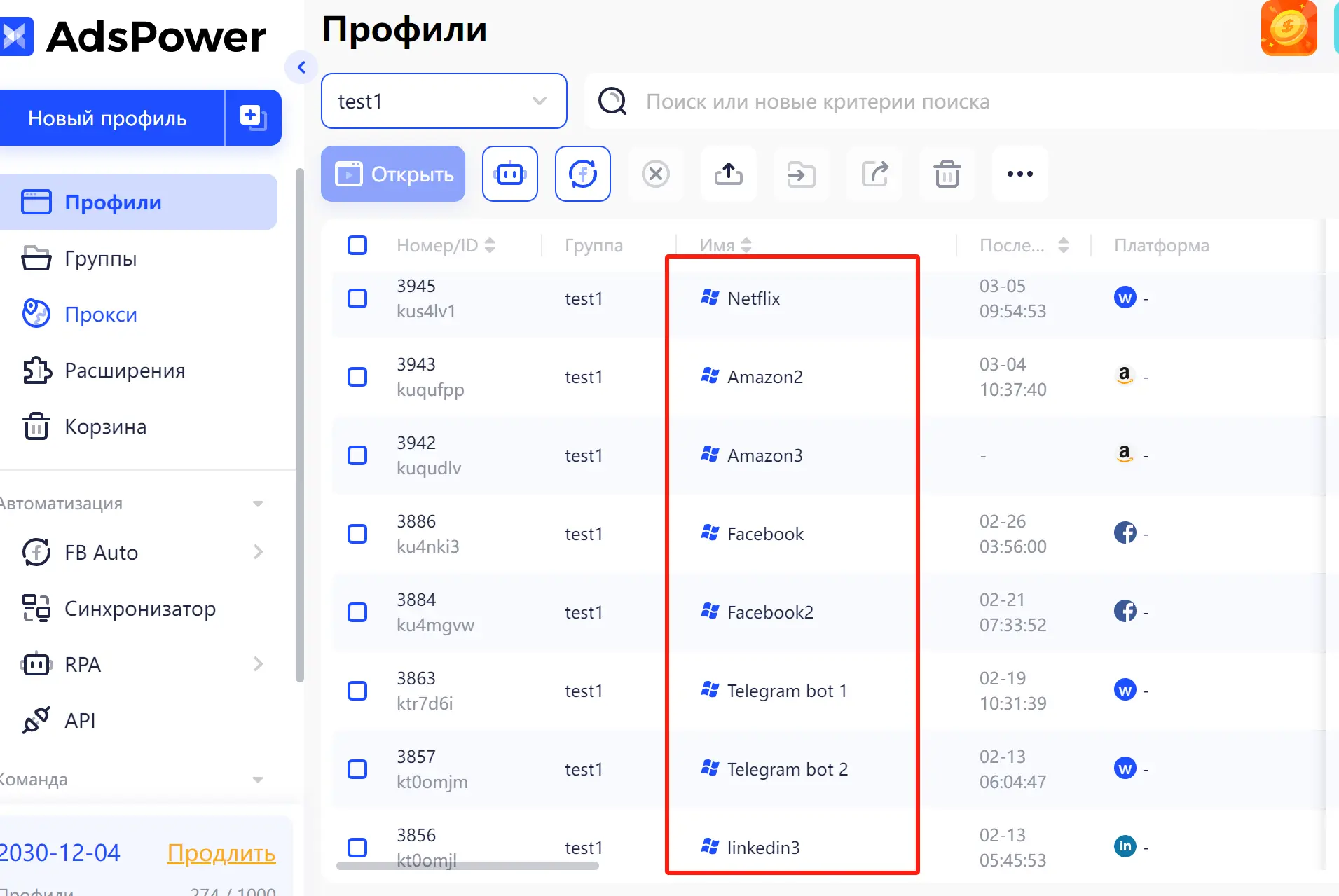This screenshot has height=896, width=1339.
Task: Click the Windows icon beside Netflix
Action: pyautogui.click(x=710, y=297)
